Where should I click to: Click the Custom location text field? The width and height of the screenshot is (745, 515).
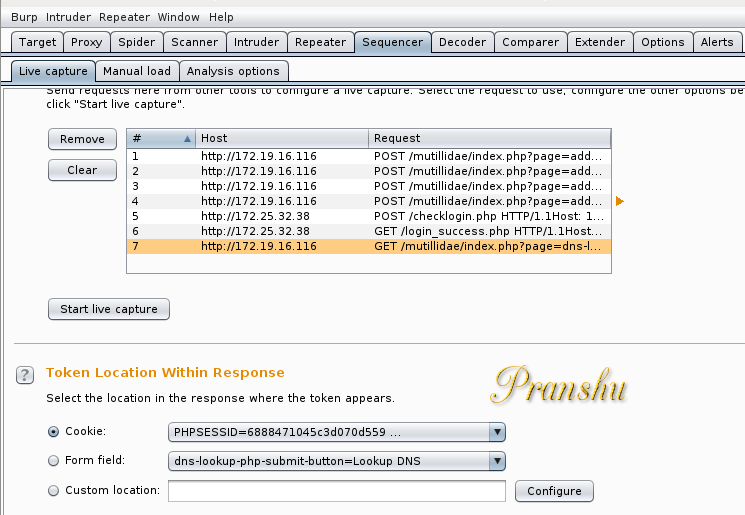[x=336, y=491]
